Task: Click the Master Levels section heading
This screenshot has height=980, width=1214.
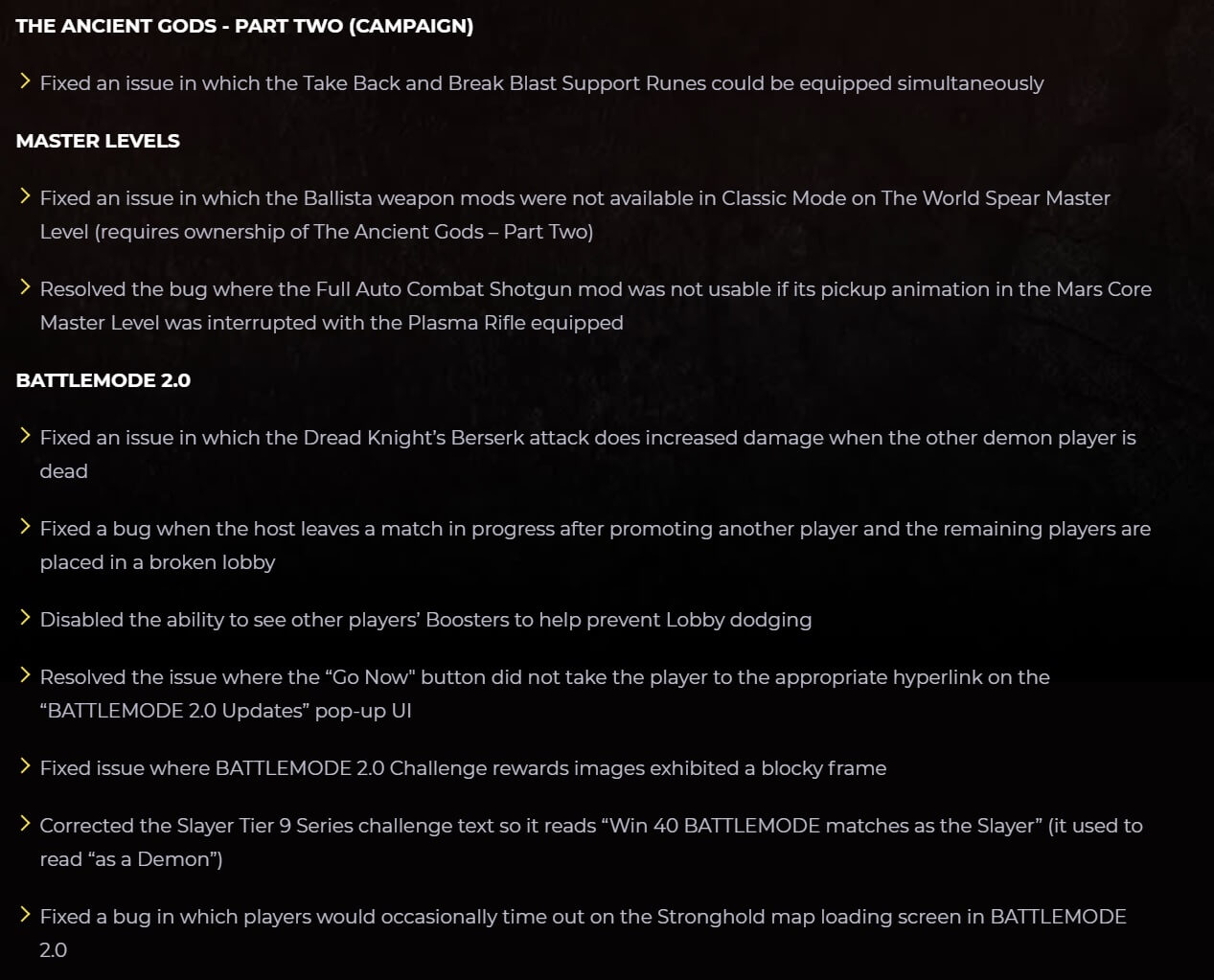Action: (x=98, y=141)
